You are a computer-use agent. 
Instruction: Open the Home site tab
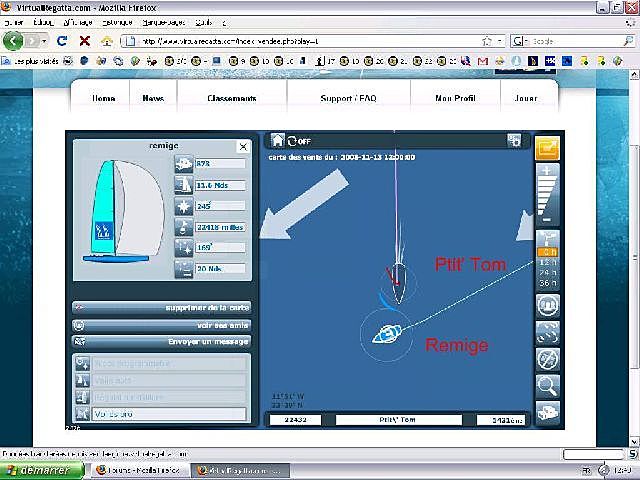click(103, 98)
